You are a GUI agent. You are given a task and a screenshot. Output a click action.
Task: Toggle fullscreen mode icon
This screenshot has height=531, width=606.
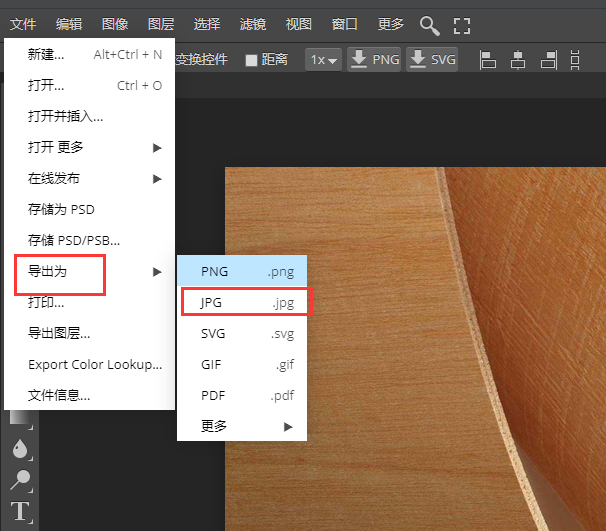461,25
